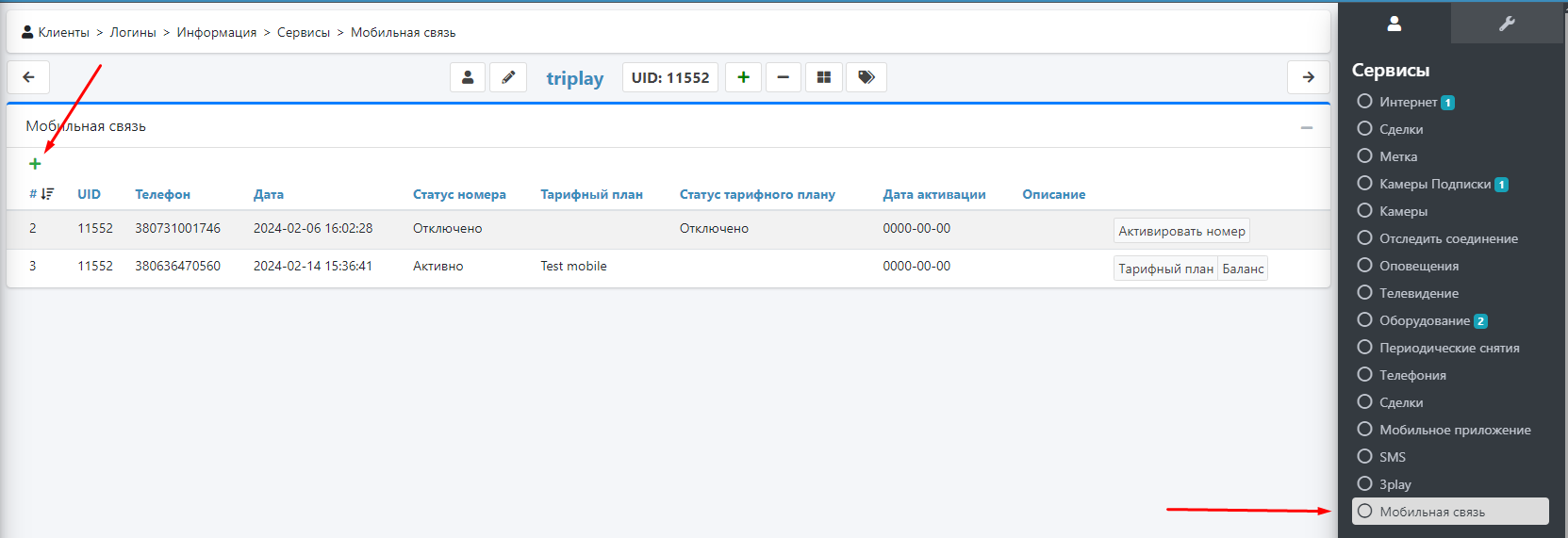Go forward with the right arrow button
This screenshot has height=538, width=1568.
(1308, 77)
